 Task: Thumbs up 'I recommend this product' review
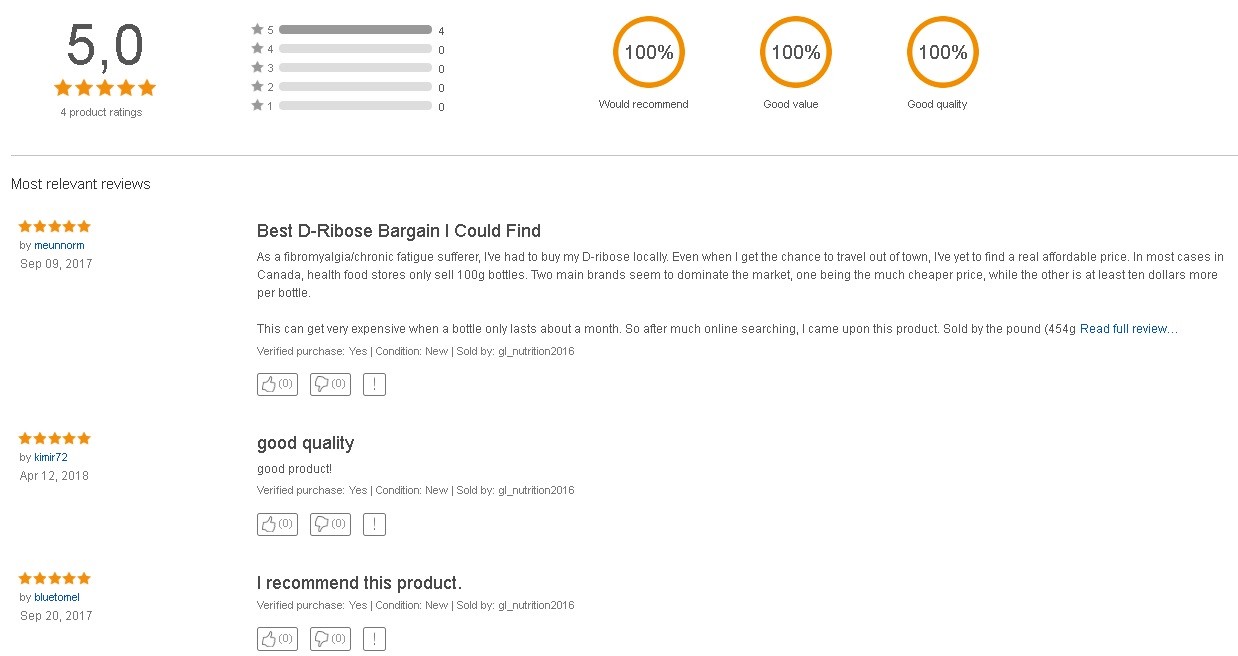click(x=277, y=639)
